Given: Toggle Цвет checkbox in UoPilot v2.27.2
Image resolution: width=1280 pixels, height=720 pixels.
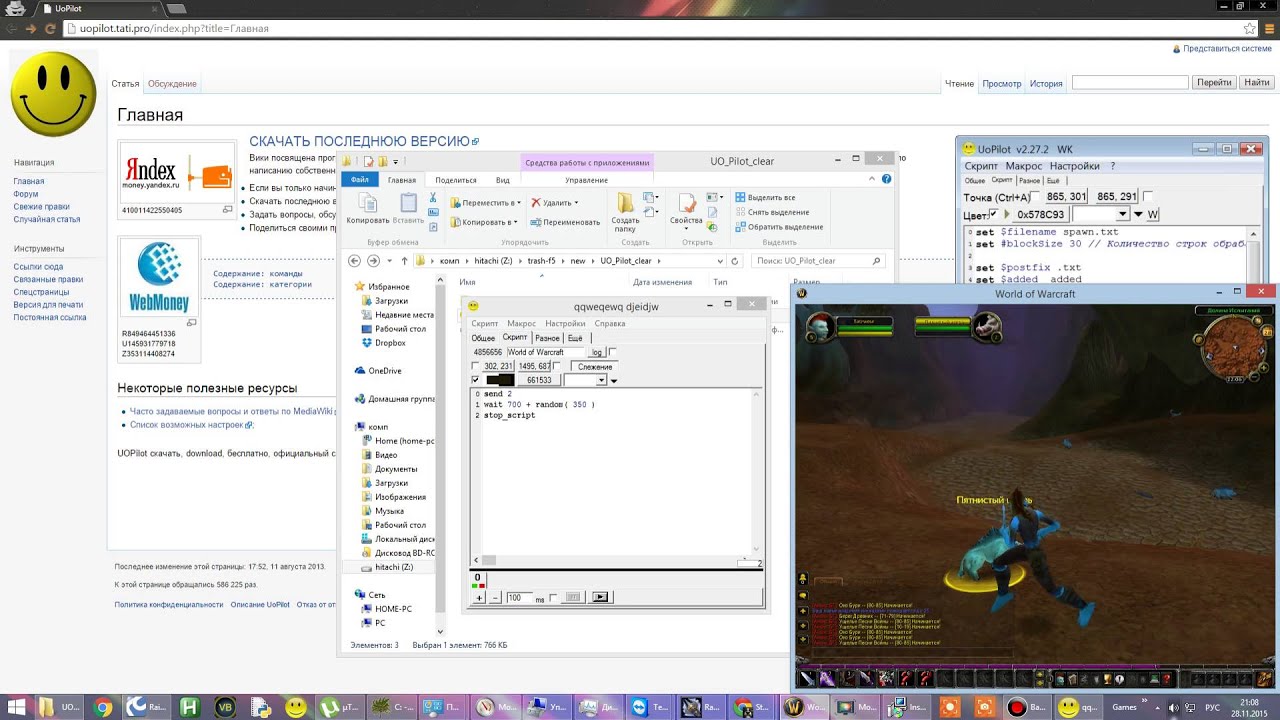Looking at the screenshot, I should coord(993,214).
